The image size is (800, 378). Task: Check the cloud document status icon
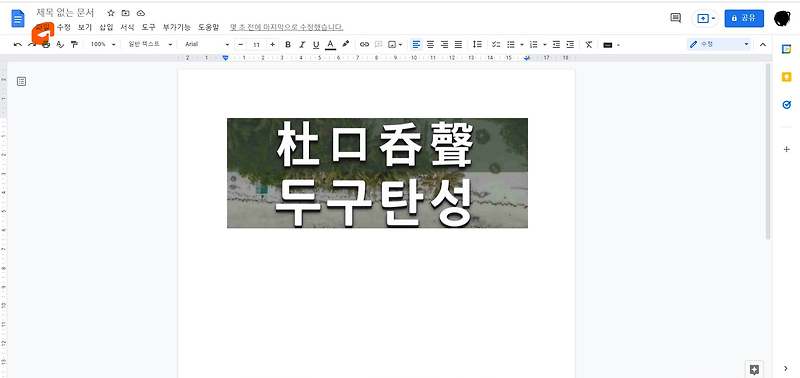click(x=141, y=13)
